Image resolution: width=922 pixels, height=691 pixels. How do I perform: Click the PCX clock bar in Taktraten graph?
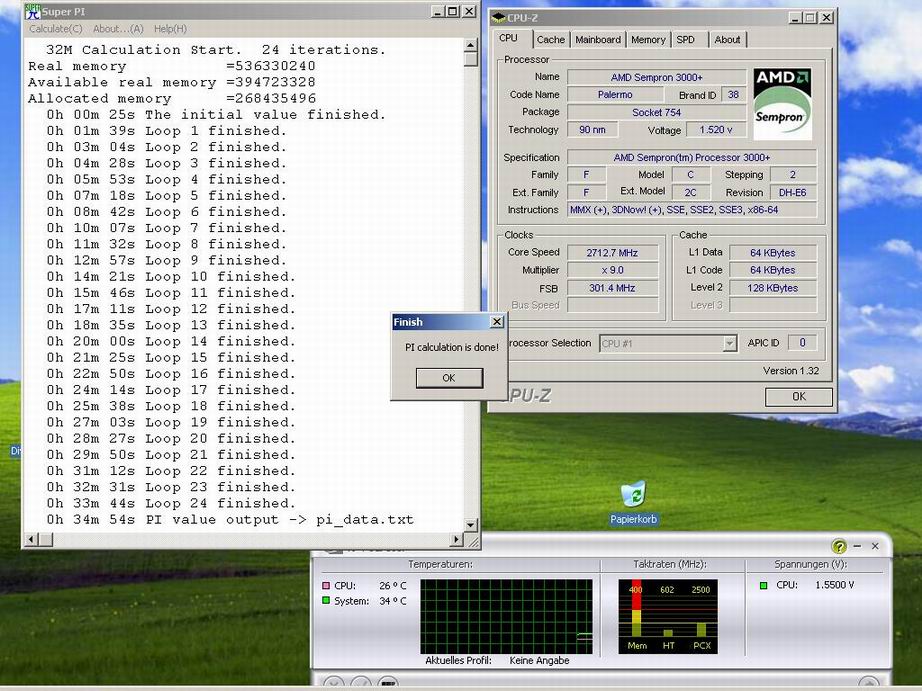pyautogui.click(x=701, y=630)
